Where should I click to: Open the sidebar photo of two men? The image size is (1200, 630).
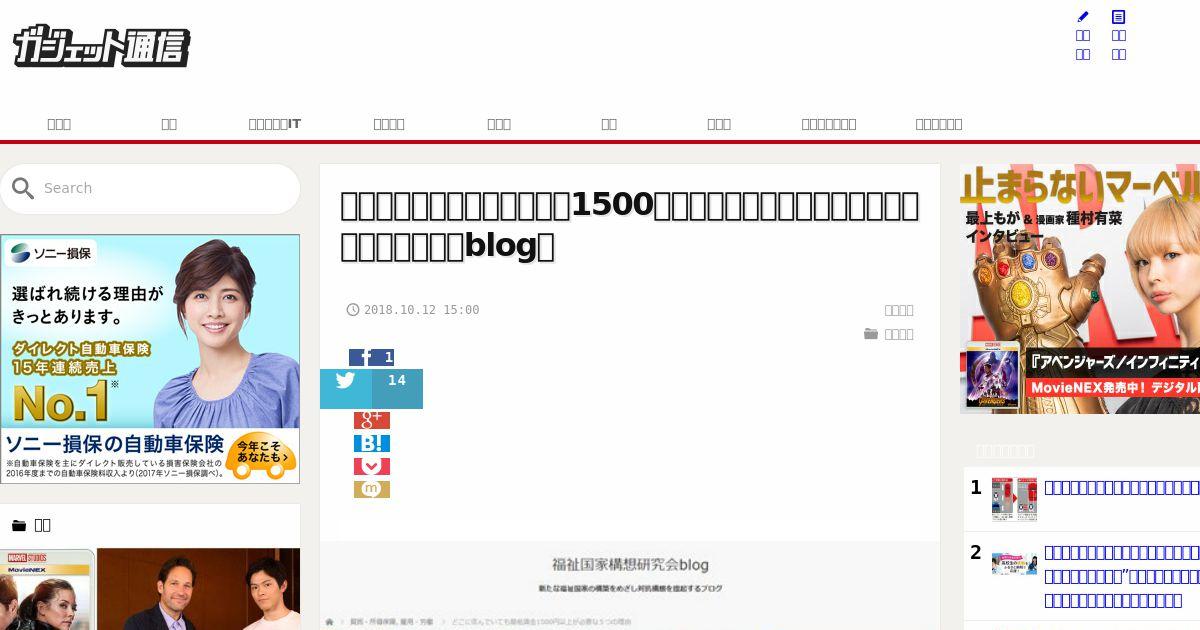point(198,589)
